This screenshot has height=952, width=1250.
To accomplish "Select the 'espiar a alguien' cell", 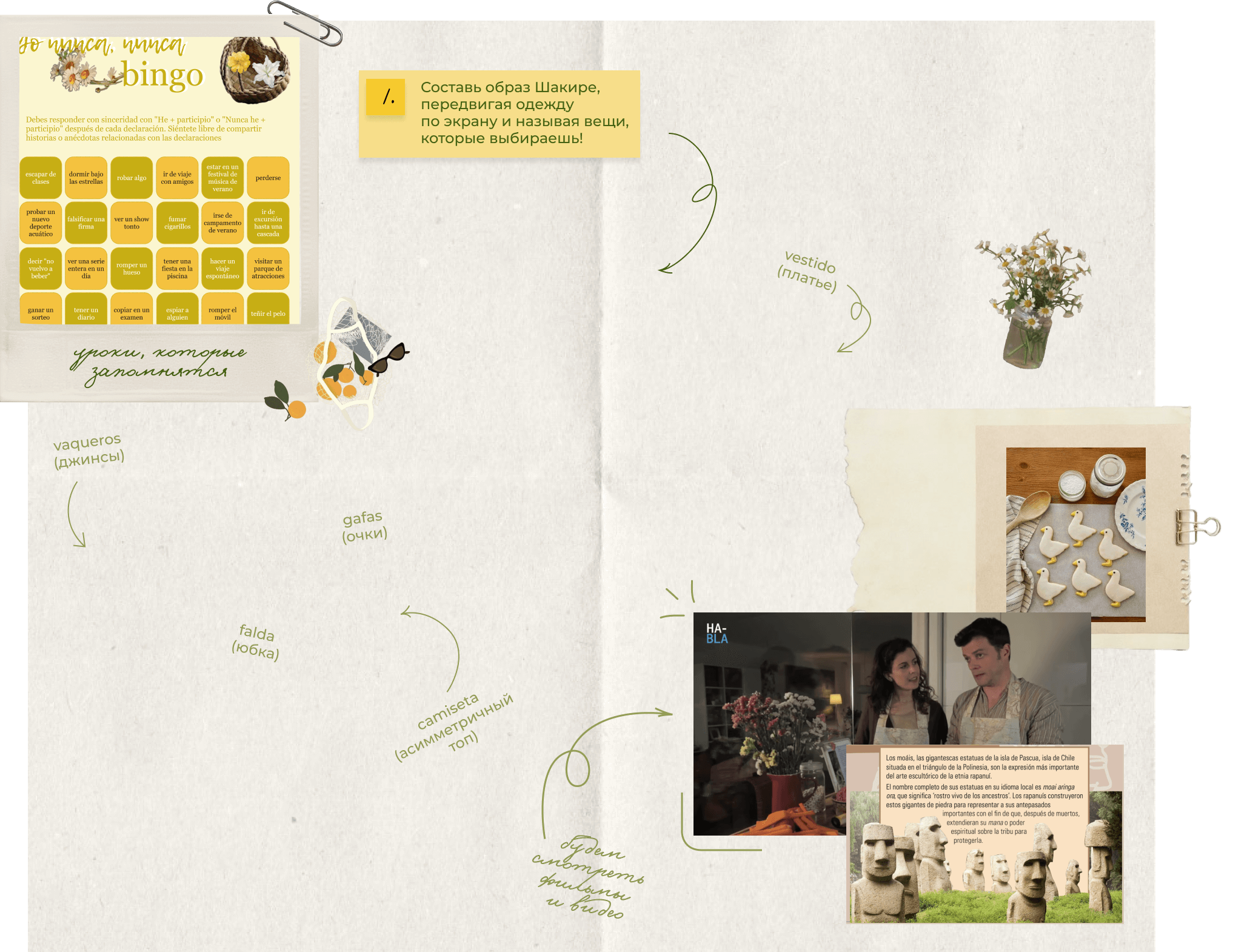I will pos(177,309).
